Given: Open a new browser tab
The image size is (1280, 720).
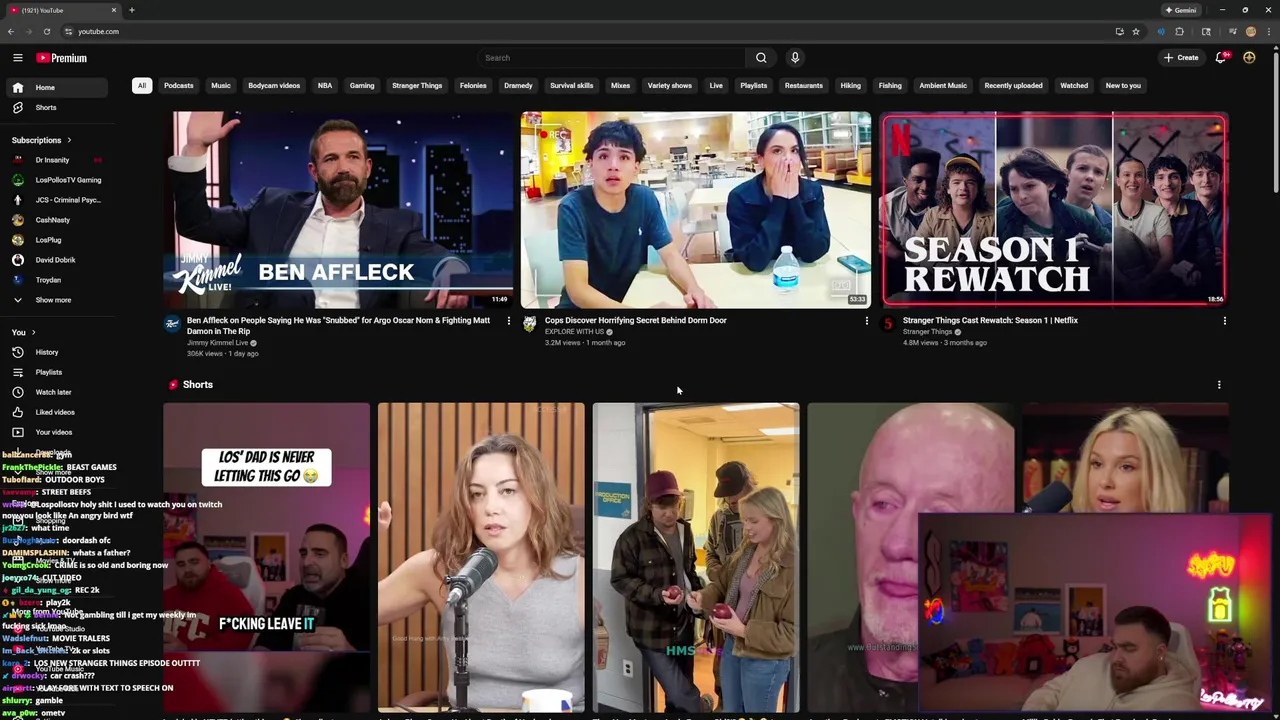Looking at the screenshot, I should 131,10.
